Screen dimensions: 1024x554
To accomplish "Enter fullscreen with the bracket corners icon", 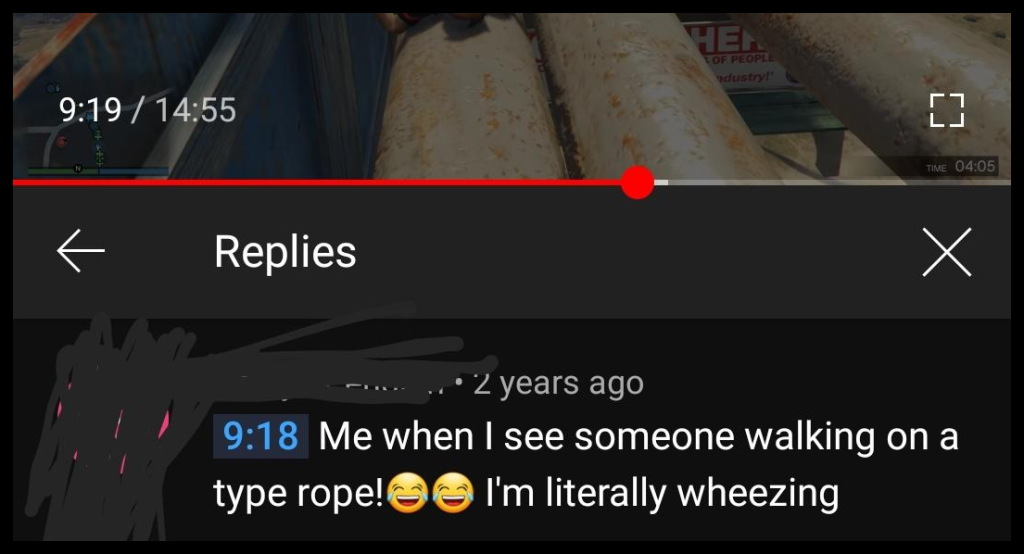I will [946, 110].
